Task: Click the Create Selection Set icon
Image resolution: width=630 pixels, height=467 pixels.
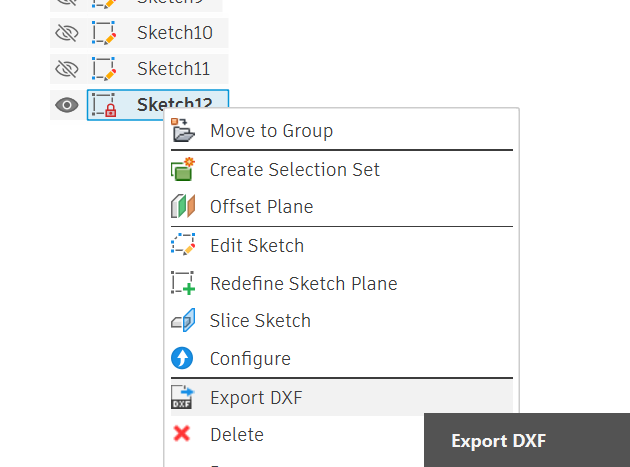Action: pyautogui.click(x=183, y=169)
